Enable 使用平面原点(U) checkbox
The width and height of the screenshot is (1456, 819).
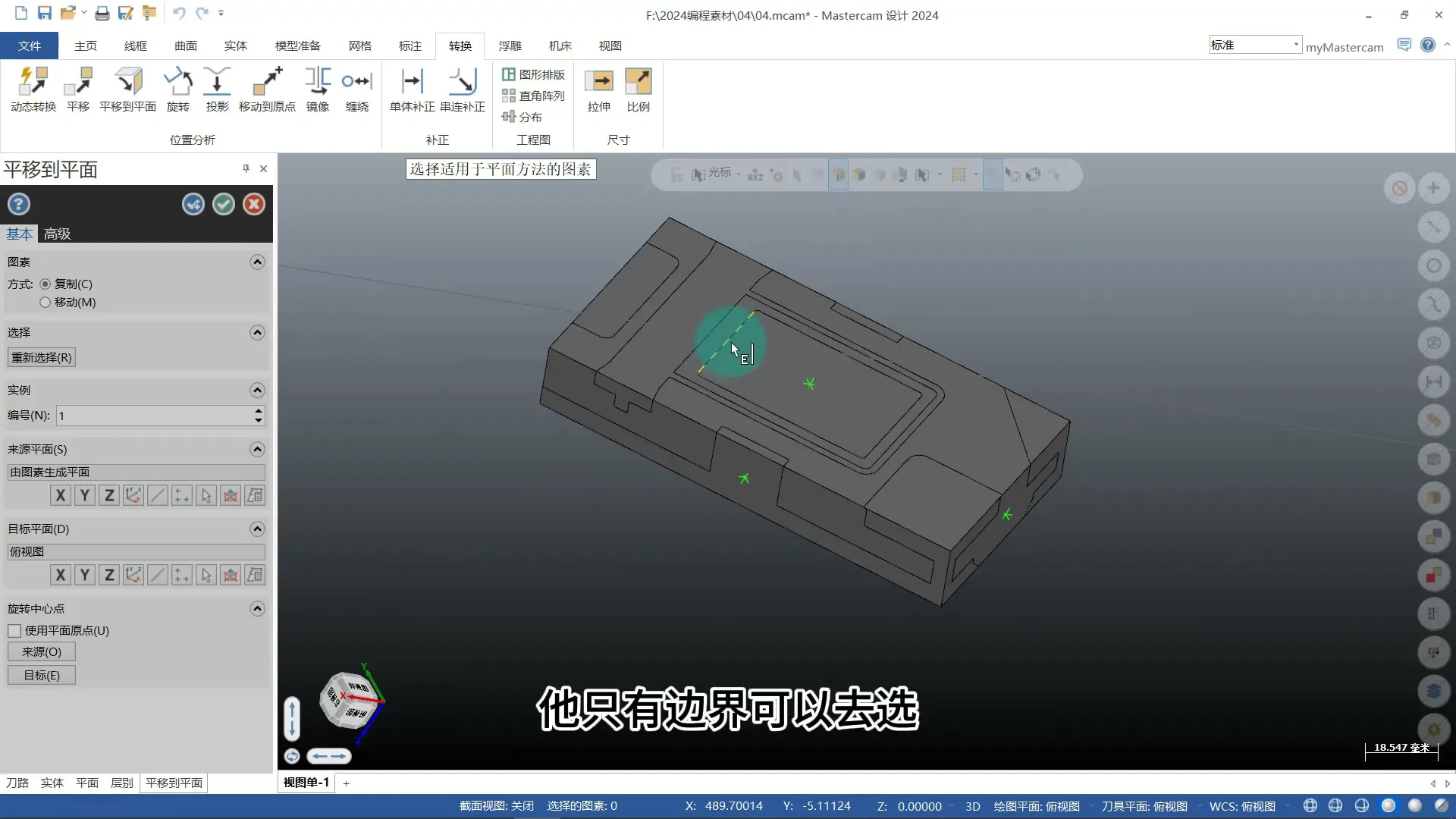pos(14,631)
